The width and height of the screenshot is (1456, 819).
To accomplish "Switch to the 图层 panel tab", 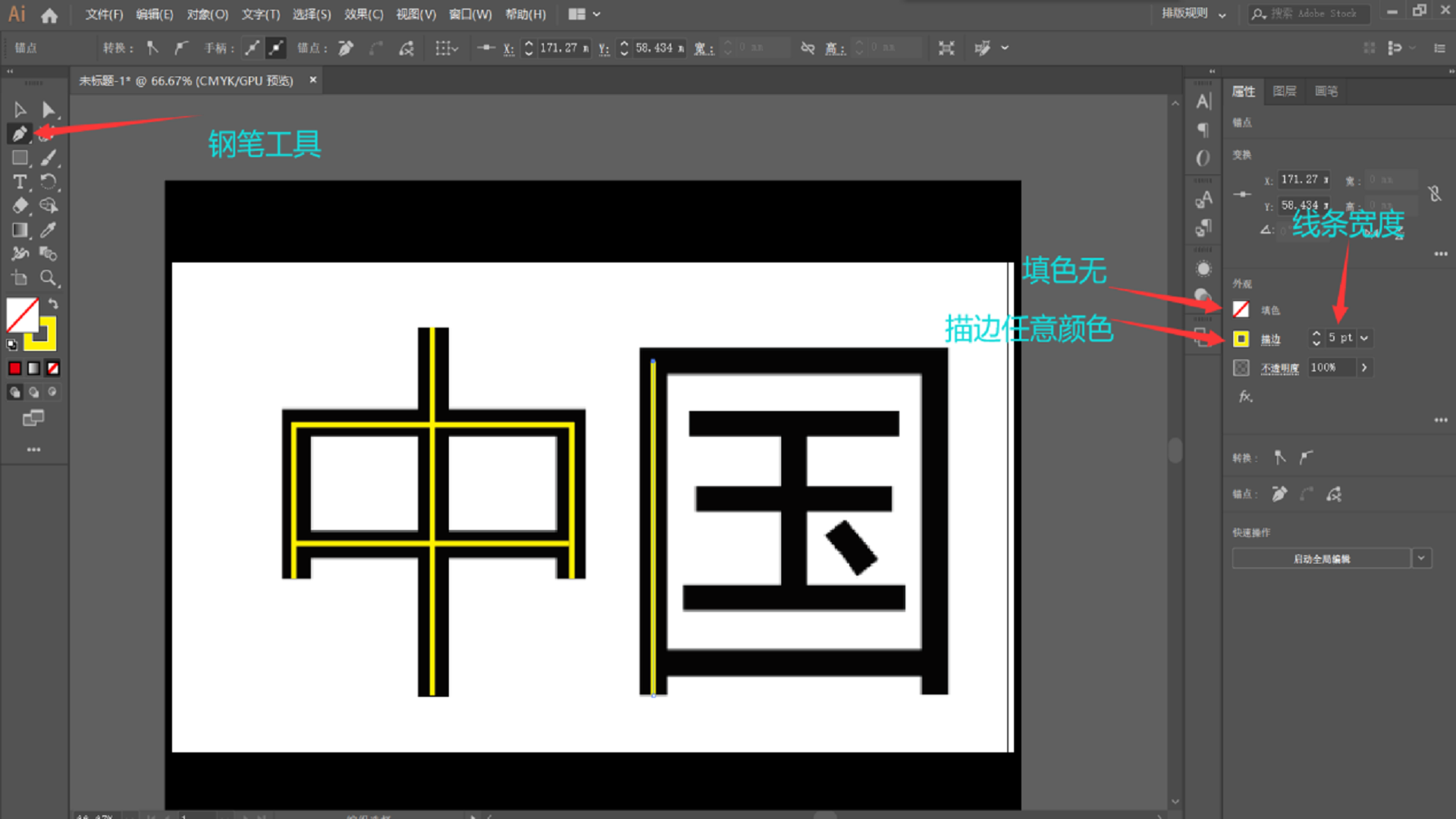I will point(1285,91).
